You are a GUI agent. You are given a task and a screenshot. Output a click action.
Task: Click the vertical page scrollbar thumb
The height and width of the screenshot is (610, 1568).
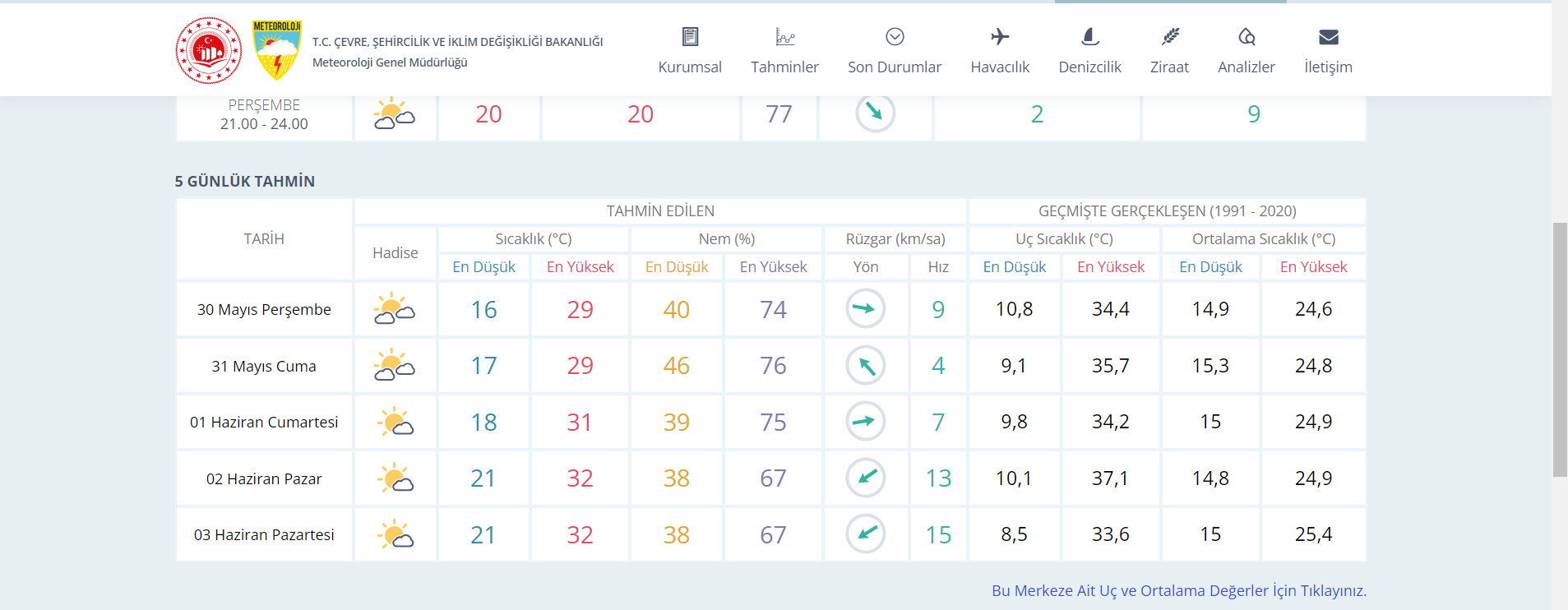[1560, 349]
